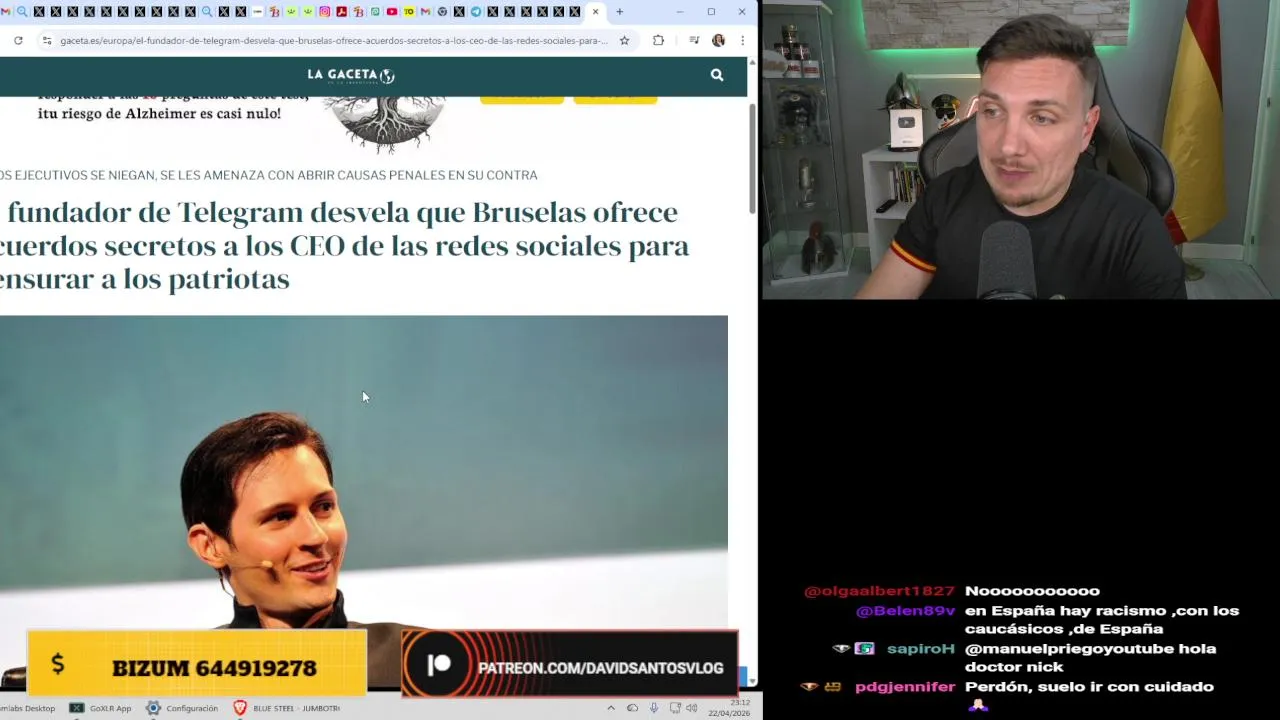This screenshot has width=1280, height=720.
Task: Click the badge icon beside pdgjennifer
Action: 832,687
